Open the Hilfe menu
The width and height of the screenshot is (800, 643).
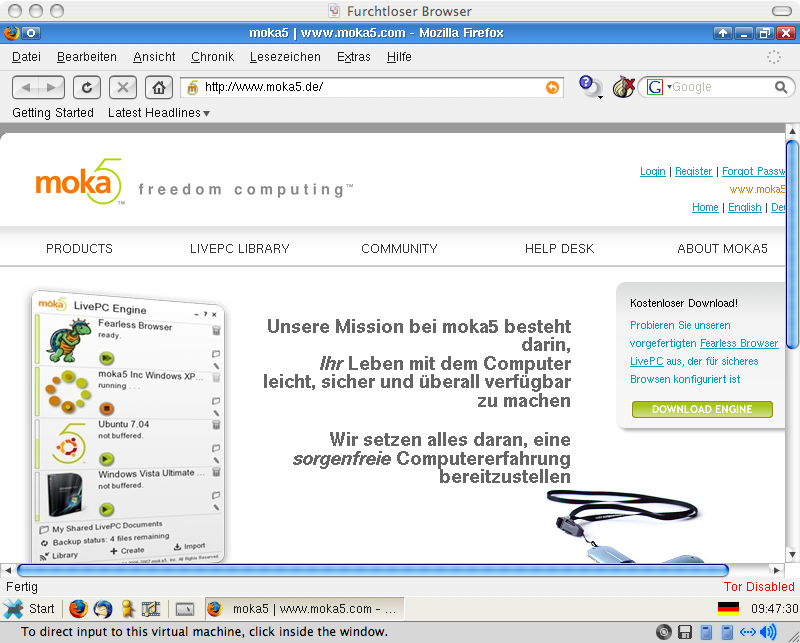[399, 57]
